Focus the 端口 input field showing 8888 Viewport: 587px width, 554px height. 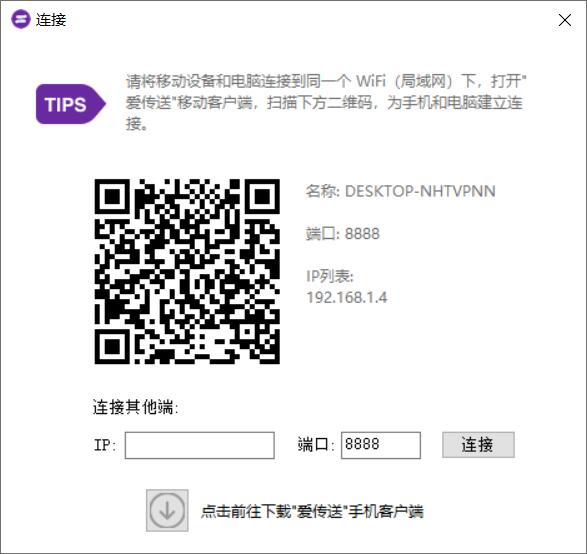pyautogui.click(x=381, y=445)
